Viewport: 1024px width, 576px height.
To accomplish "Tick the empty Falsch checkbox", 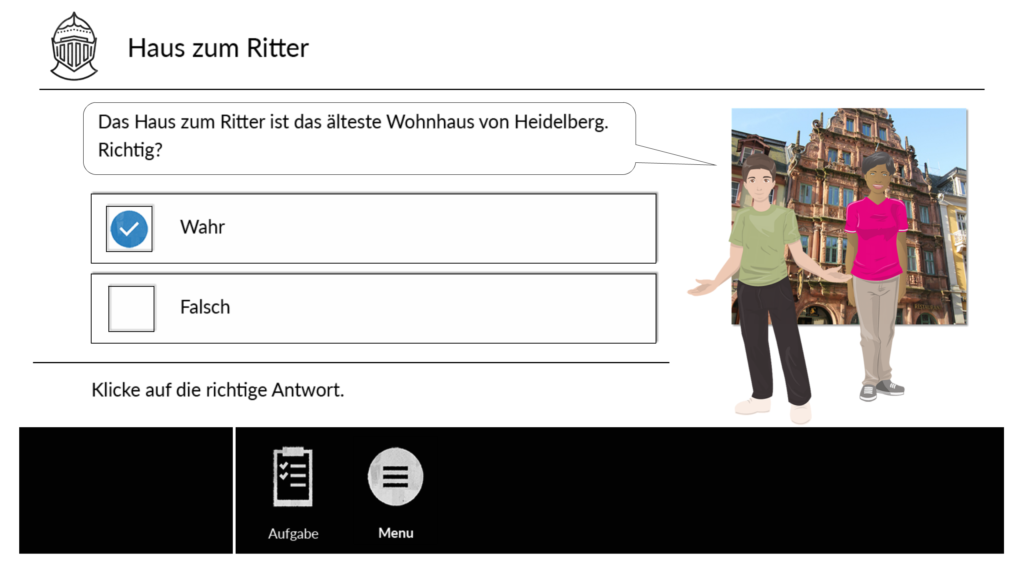I will tap(131, 308).
